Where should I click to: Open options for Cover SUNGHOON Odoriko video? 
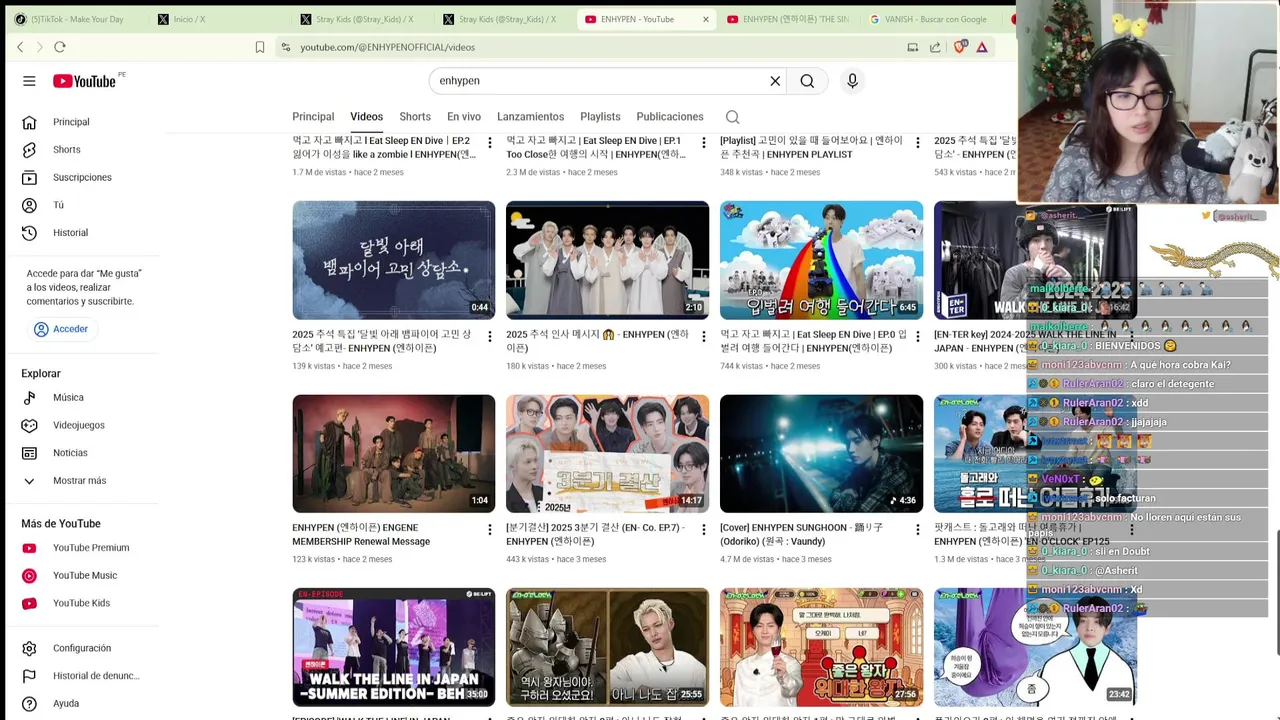tap(917, 530)
